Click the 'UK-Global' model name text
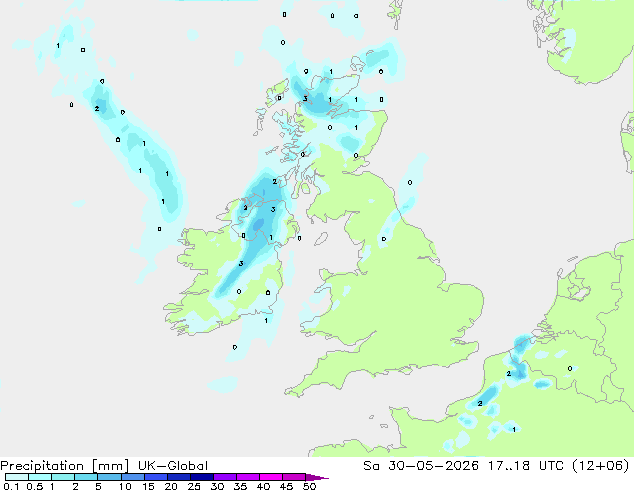Image resolution: width=634 pixels, height=490 pixels. point(173,466)
